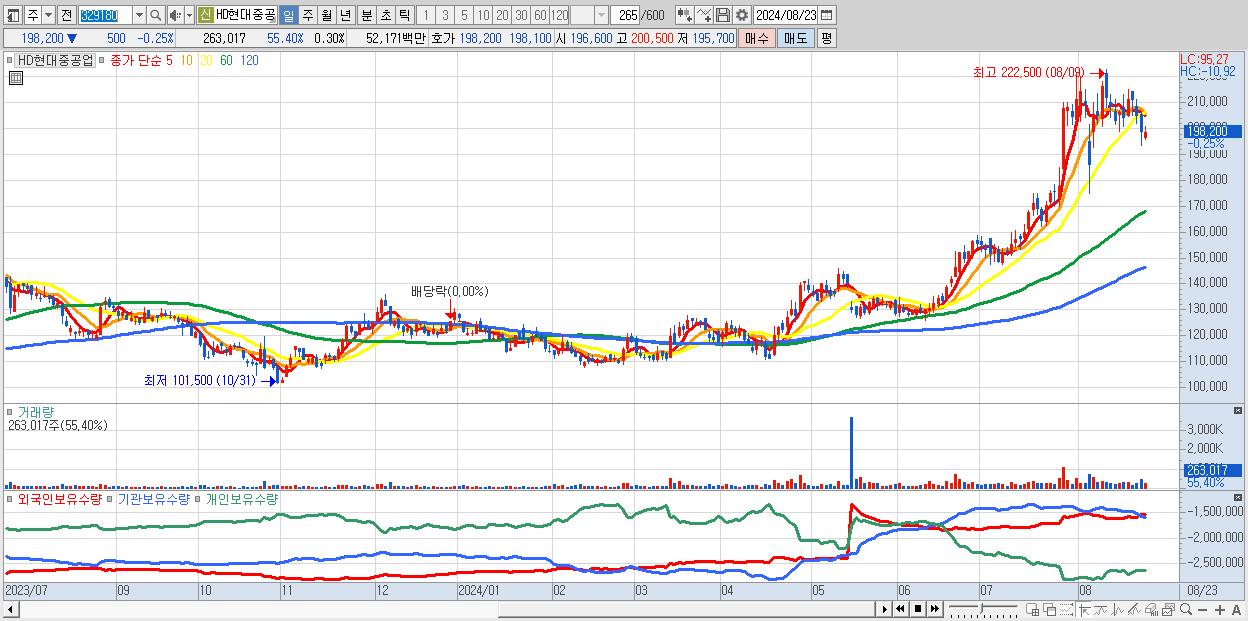Click the 매도 sell button
Image resolution: width=1248 pixels, height=621 pixels.
(796, 38)
